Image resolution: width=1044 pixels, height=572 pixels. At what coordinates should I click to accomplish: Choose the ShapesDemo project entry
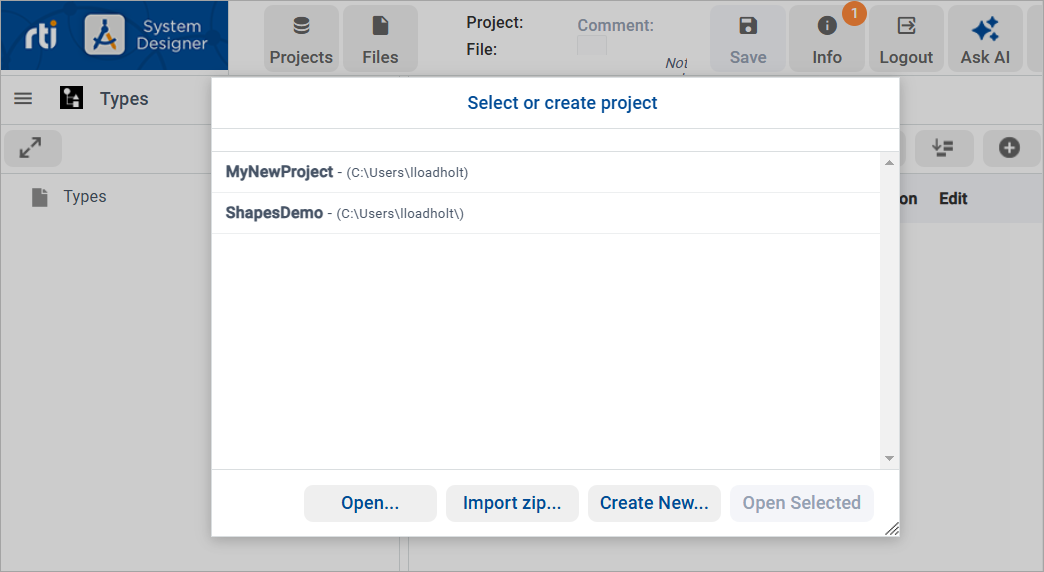coord(274,213)
